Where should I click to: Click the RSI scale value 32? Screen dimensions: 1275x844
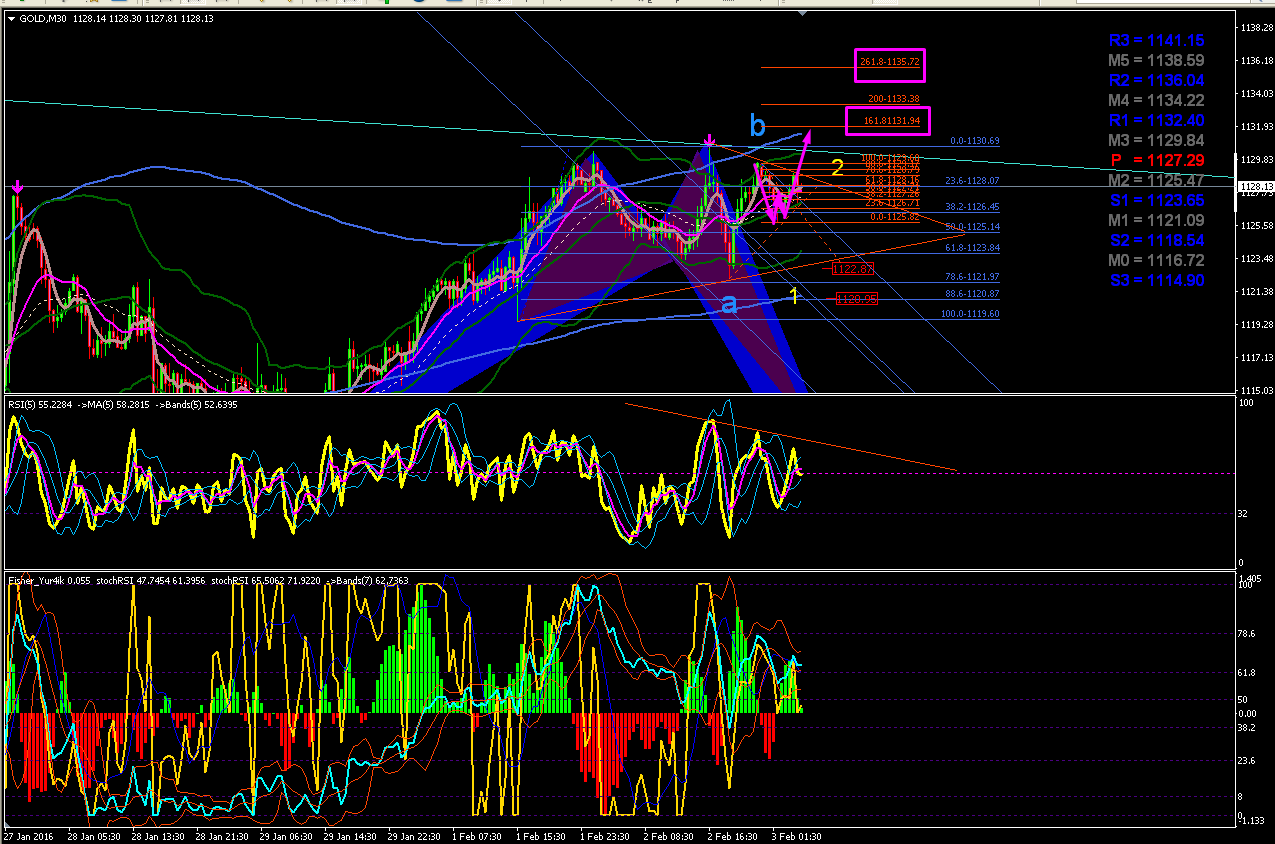point(1241,513)
